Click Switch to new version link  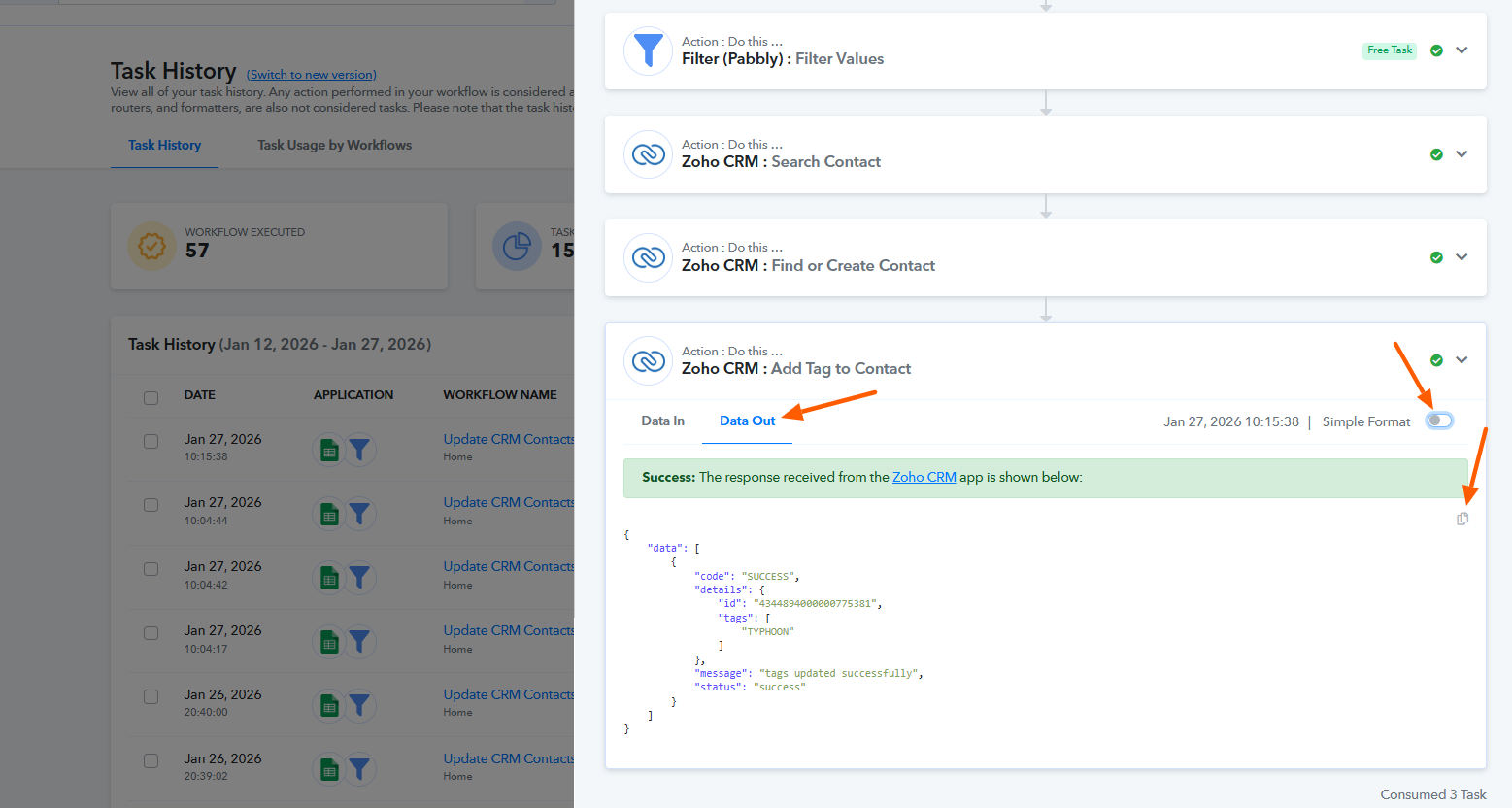(311, 75)
